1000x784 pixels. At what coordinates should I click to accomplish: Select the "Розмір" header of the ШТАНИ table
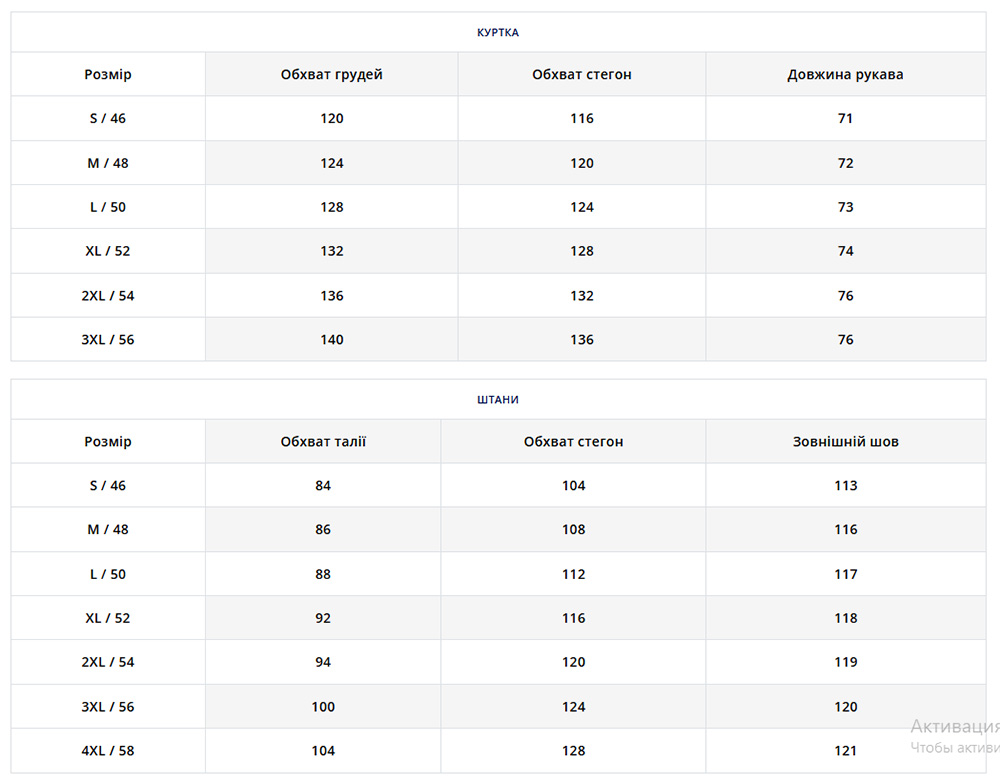tap(108, 441)
